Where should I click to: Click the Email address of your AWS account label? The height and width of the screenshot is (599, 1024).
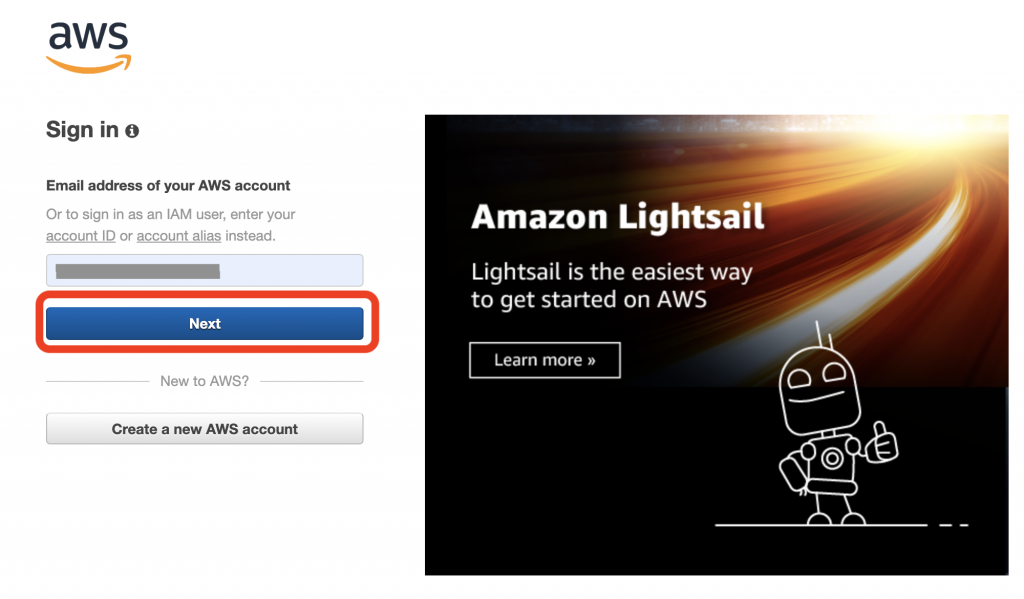168,186
